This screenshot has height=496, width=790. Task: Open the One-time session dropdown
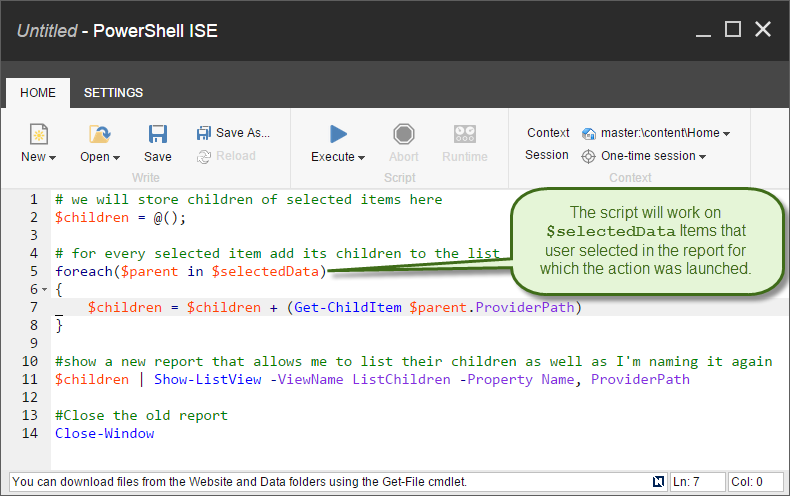[x=703, y=157]
